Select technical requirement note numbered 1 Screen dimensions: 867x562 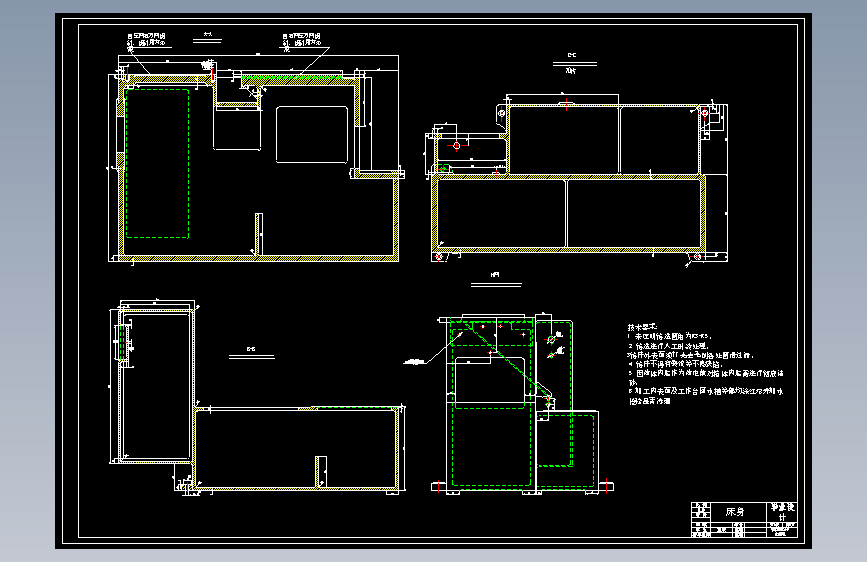670,336
